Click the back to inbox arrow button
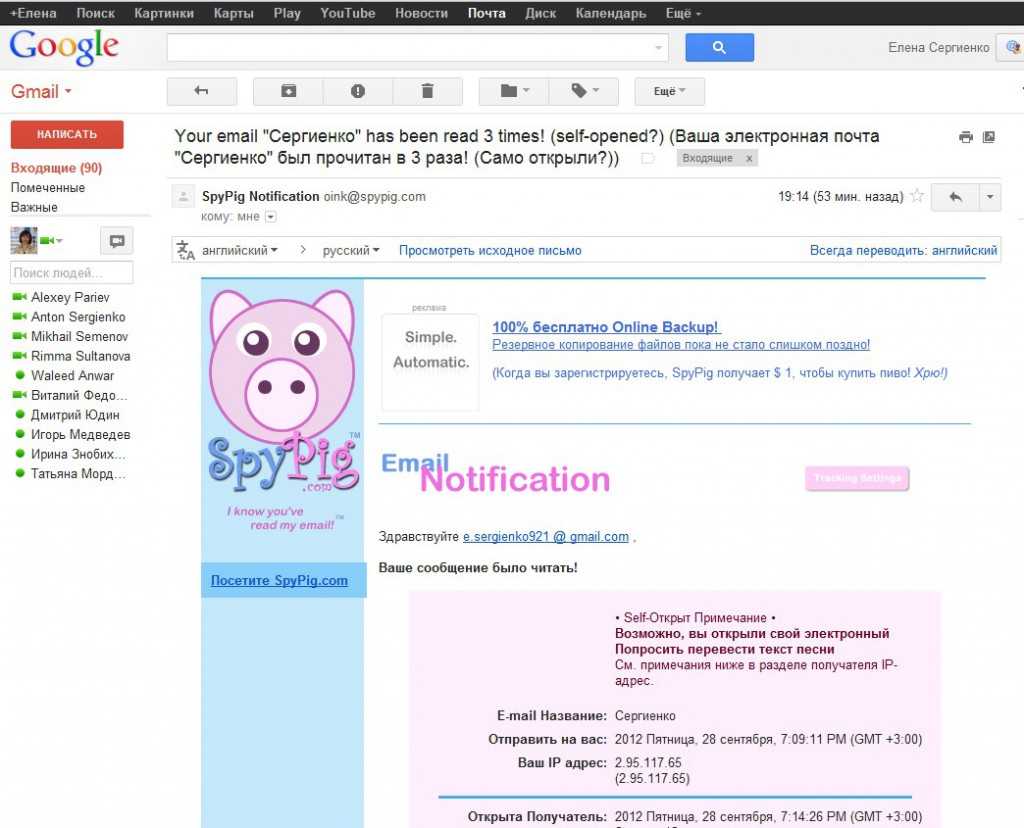 pyautogui.click(x=201, y=91)
